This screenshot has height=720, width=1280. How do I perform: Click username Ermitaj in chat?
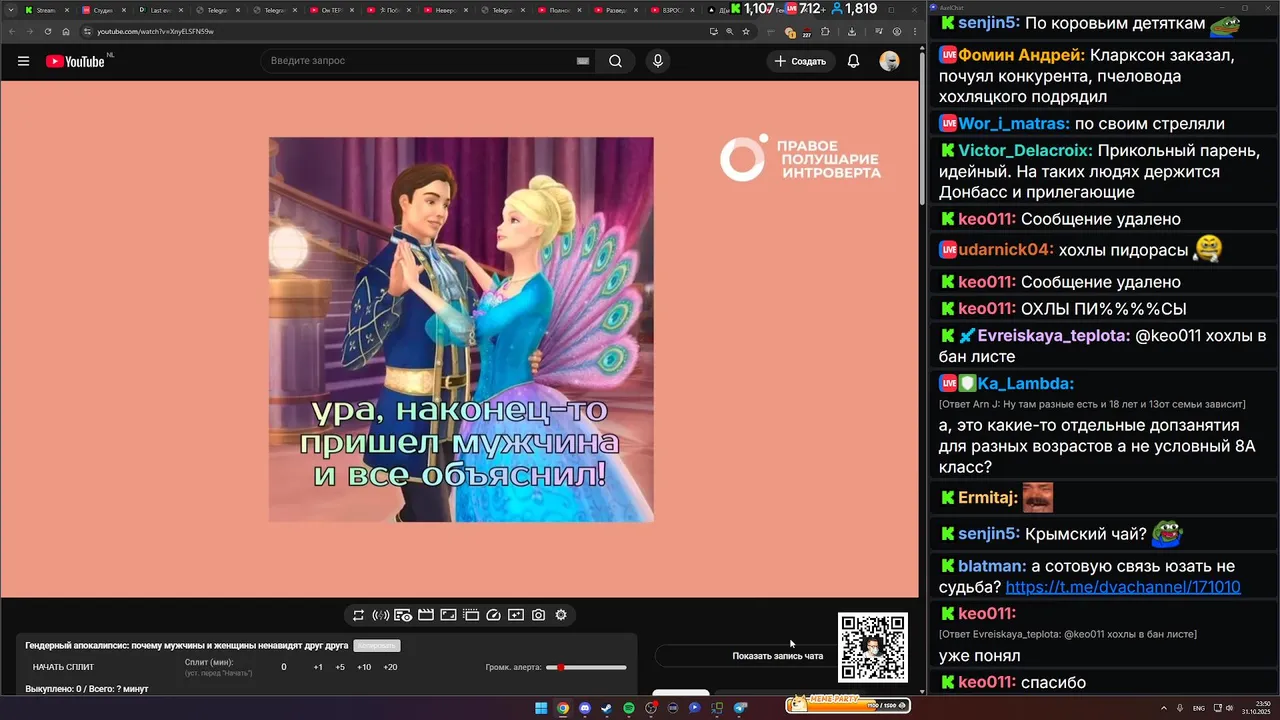click(988, 497)
